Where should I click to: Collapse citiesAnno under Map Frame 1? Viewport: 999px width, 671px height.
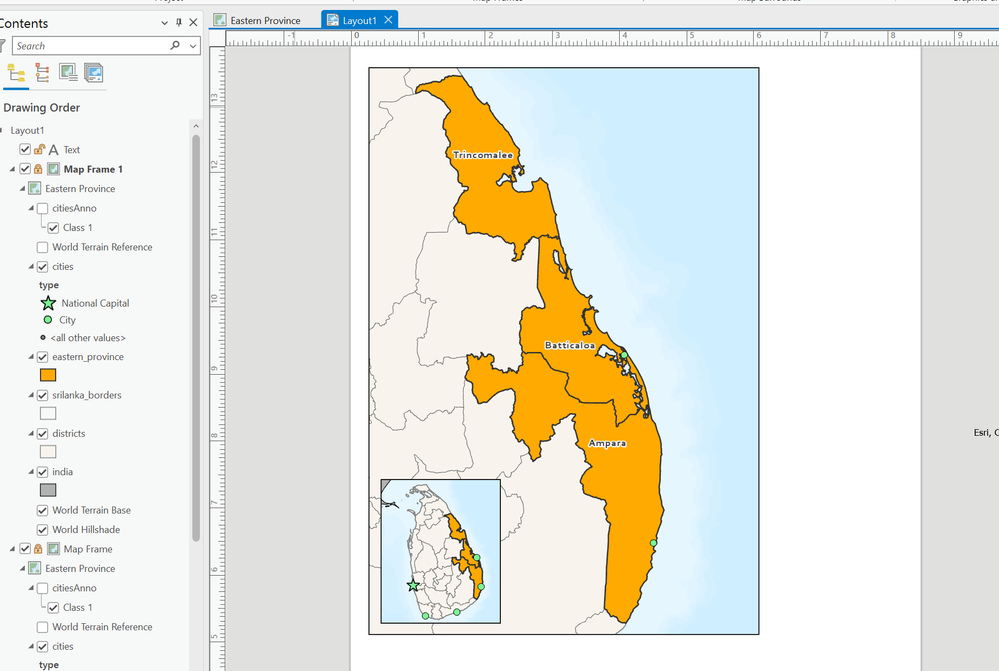31,208
